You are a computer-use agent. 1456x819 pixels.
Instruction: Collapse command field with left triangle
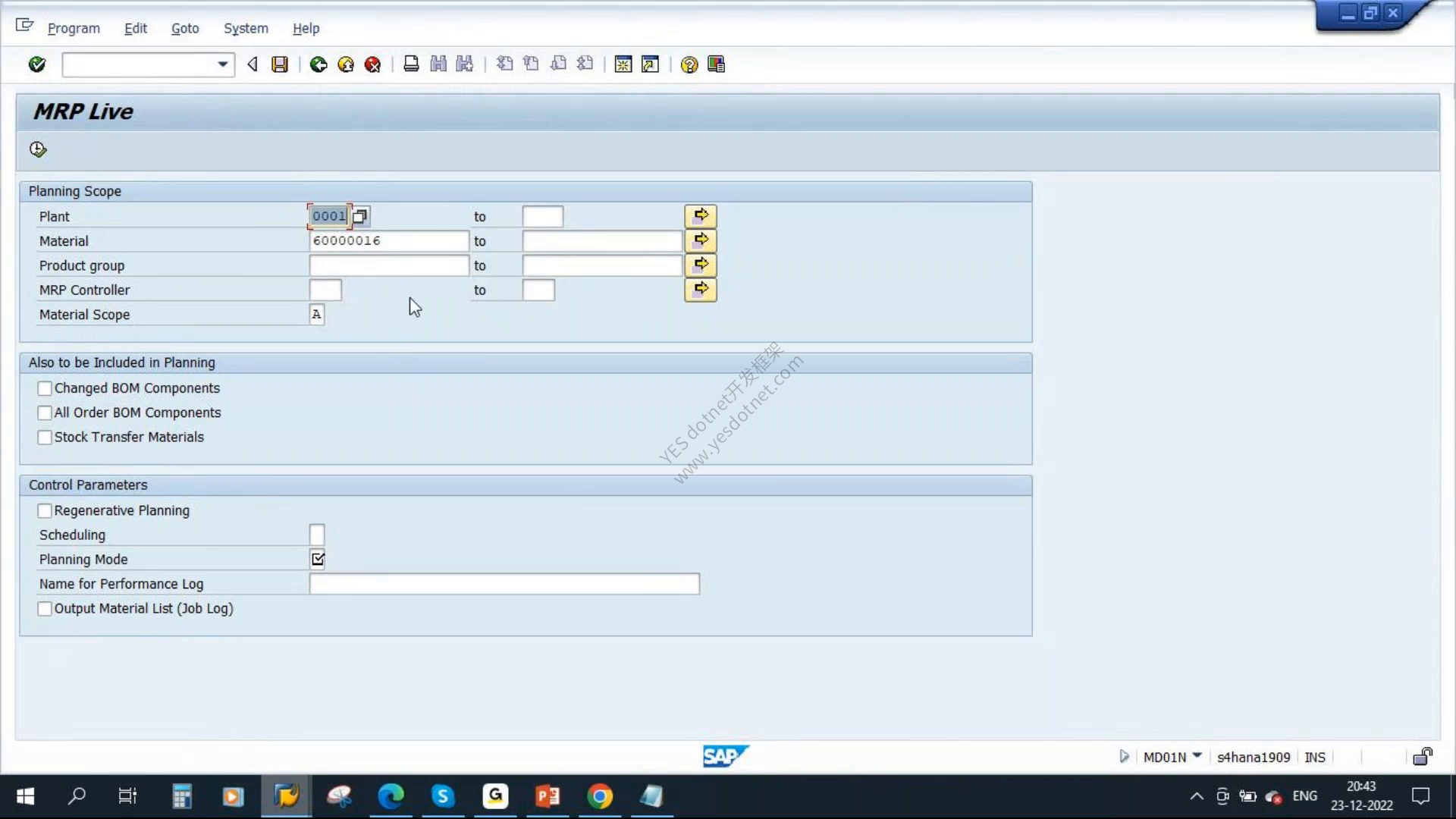tap(253, 64)
